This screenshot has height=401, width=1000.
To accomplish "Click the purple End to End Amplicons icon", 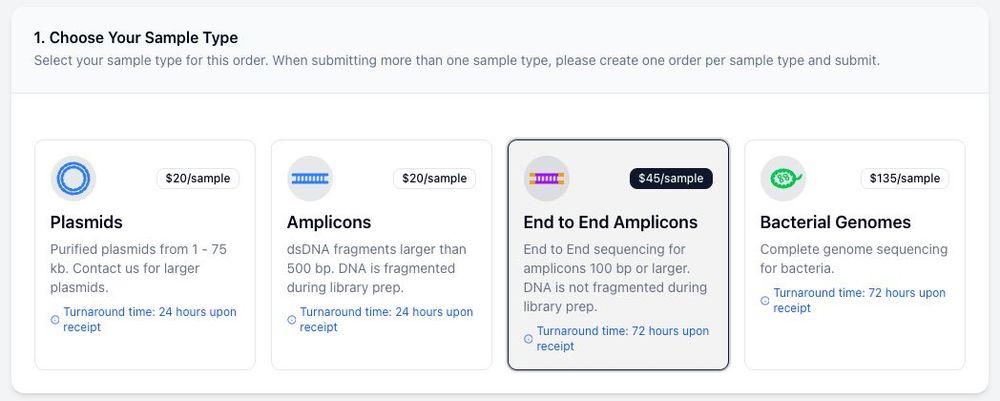I will (x=547, y=179).
